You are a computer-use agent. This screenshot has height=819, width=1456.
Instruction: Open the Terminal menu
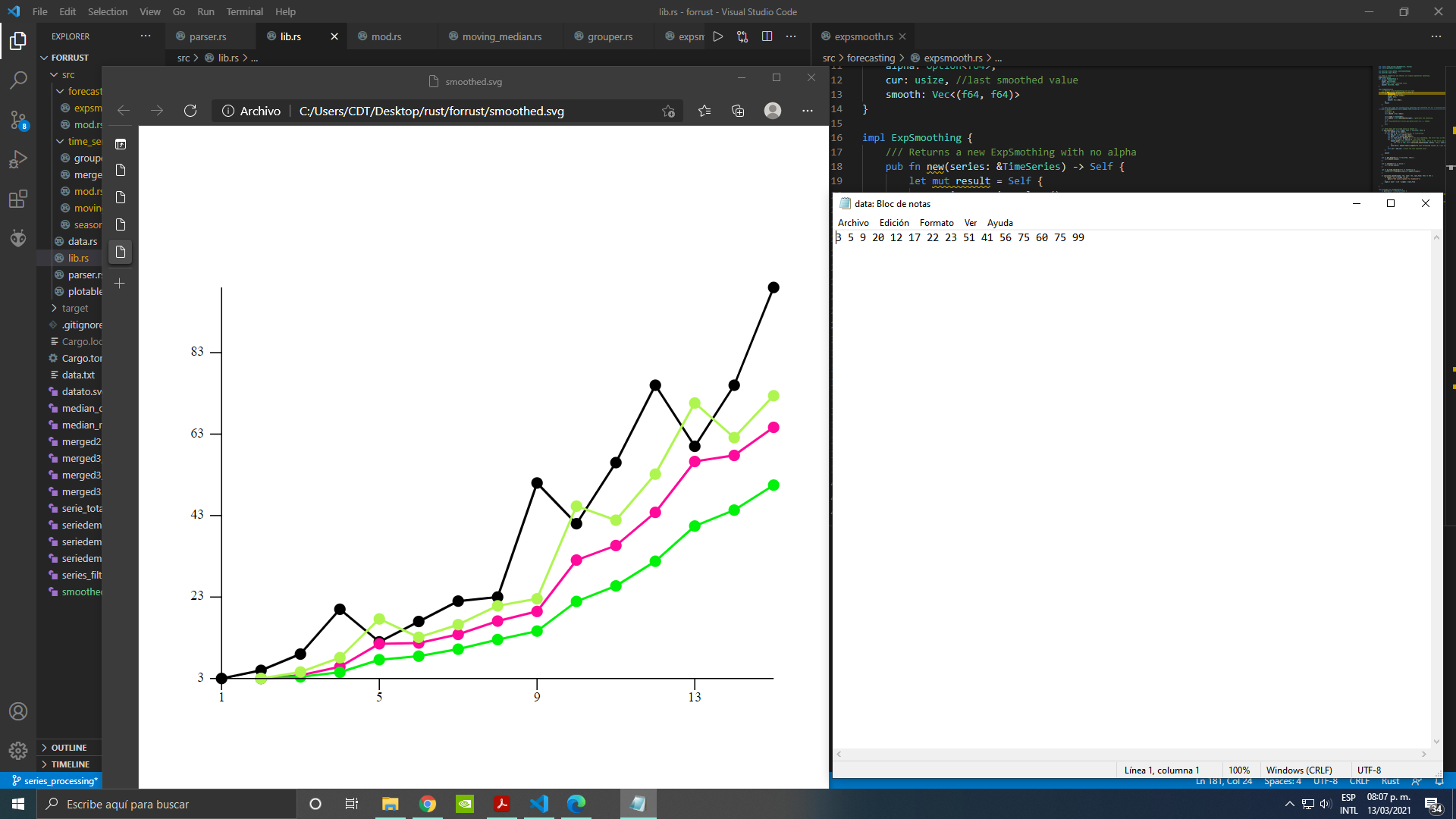point(244,11)
